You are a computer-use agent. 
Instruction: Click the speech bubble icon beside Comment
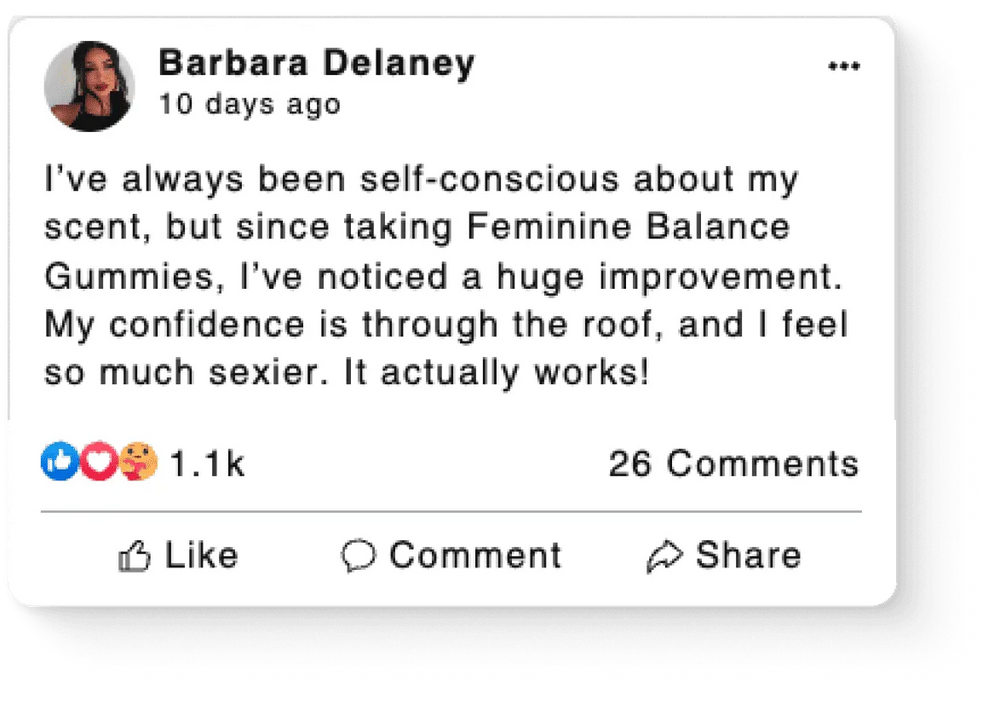(358, 557)
